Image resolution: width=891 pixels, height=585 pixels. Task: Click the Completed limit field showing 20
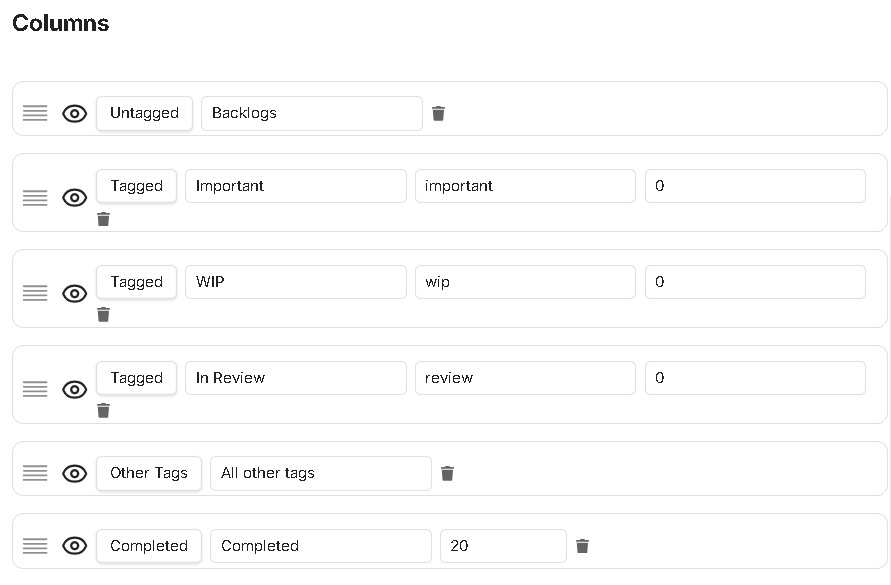pyautogui.click(x=503, y=546)
